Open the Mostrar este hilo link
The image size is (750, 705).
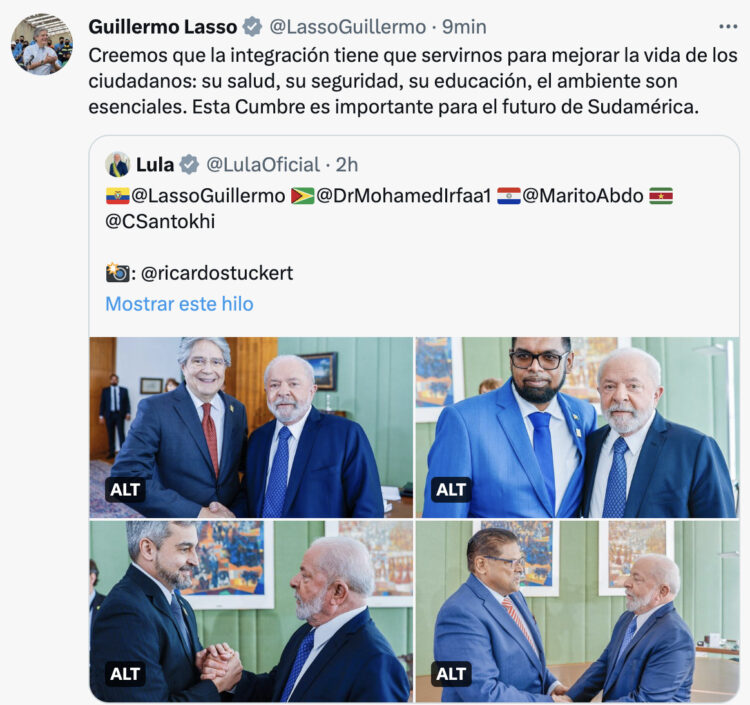[x=179, y=304]
